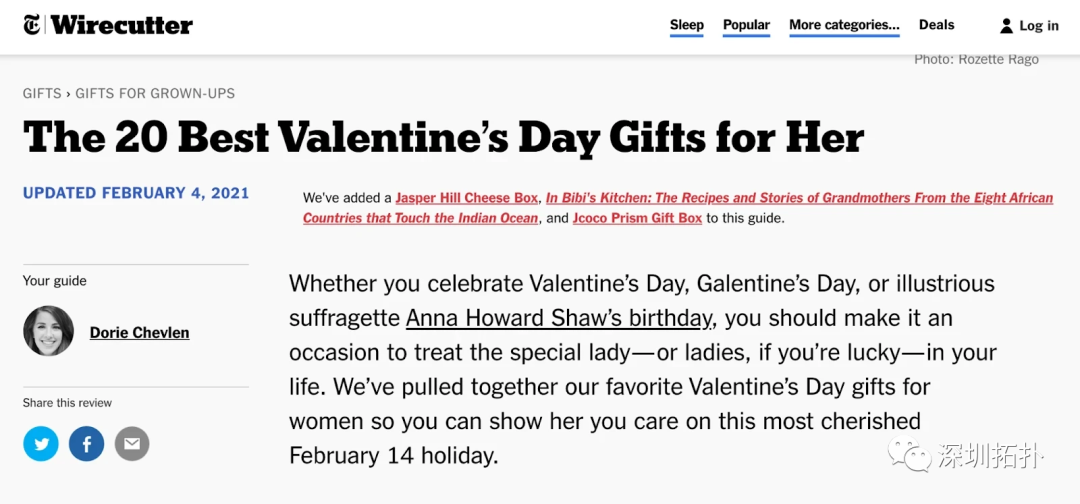
Task: Share this review on Facebook
Action: pyautogui.click(x=87, y=443)
